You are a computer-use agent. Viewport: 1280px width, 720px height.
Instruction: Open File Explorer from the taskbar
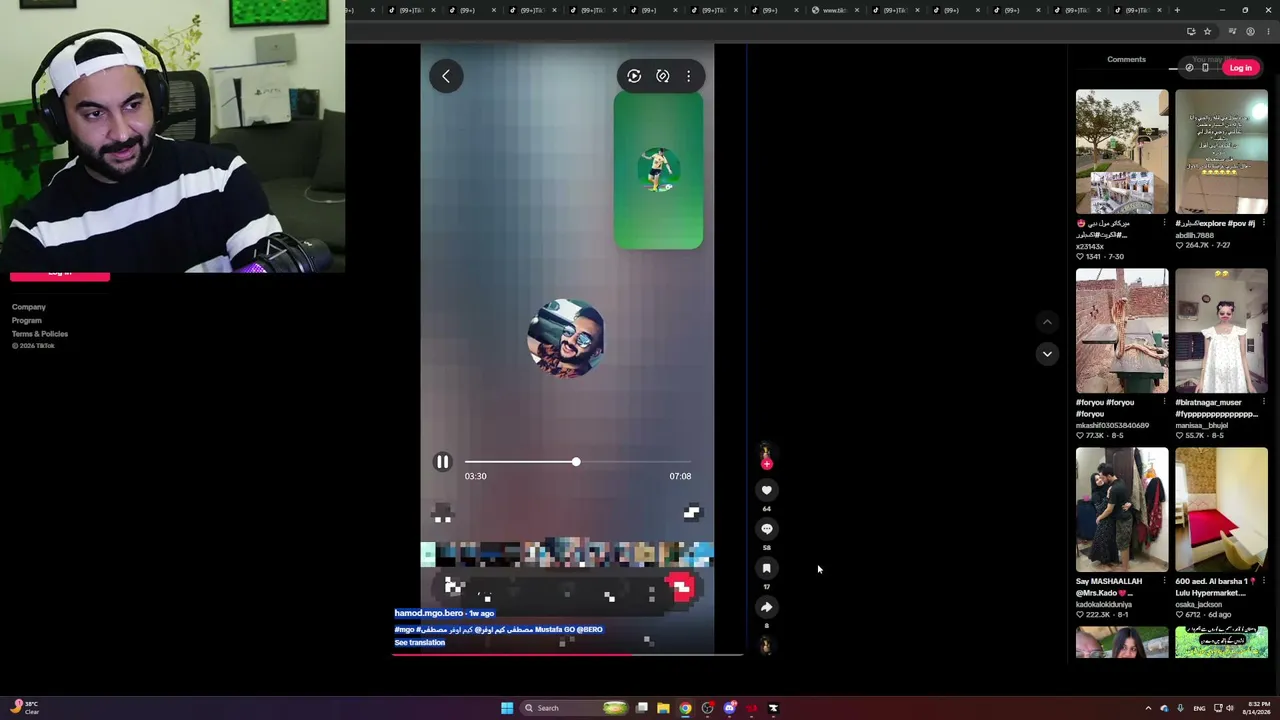click(662, 708)
